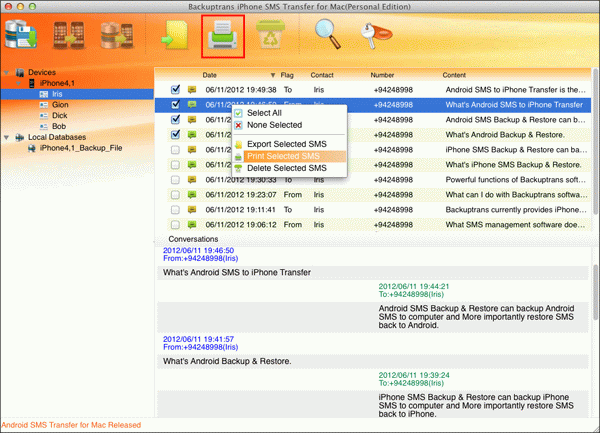The image size is (600, 433).
Task: Choose Print Selected SMS menu entry
Action: pyautogui.click(x=290, y=156)
